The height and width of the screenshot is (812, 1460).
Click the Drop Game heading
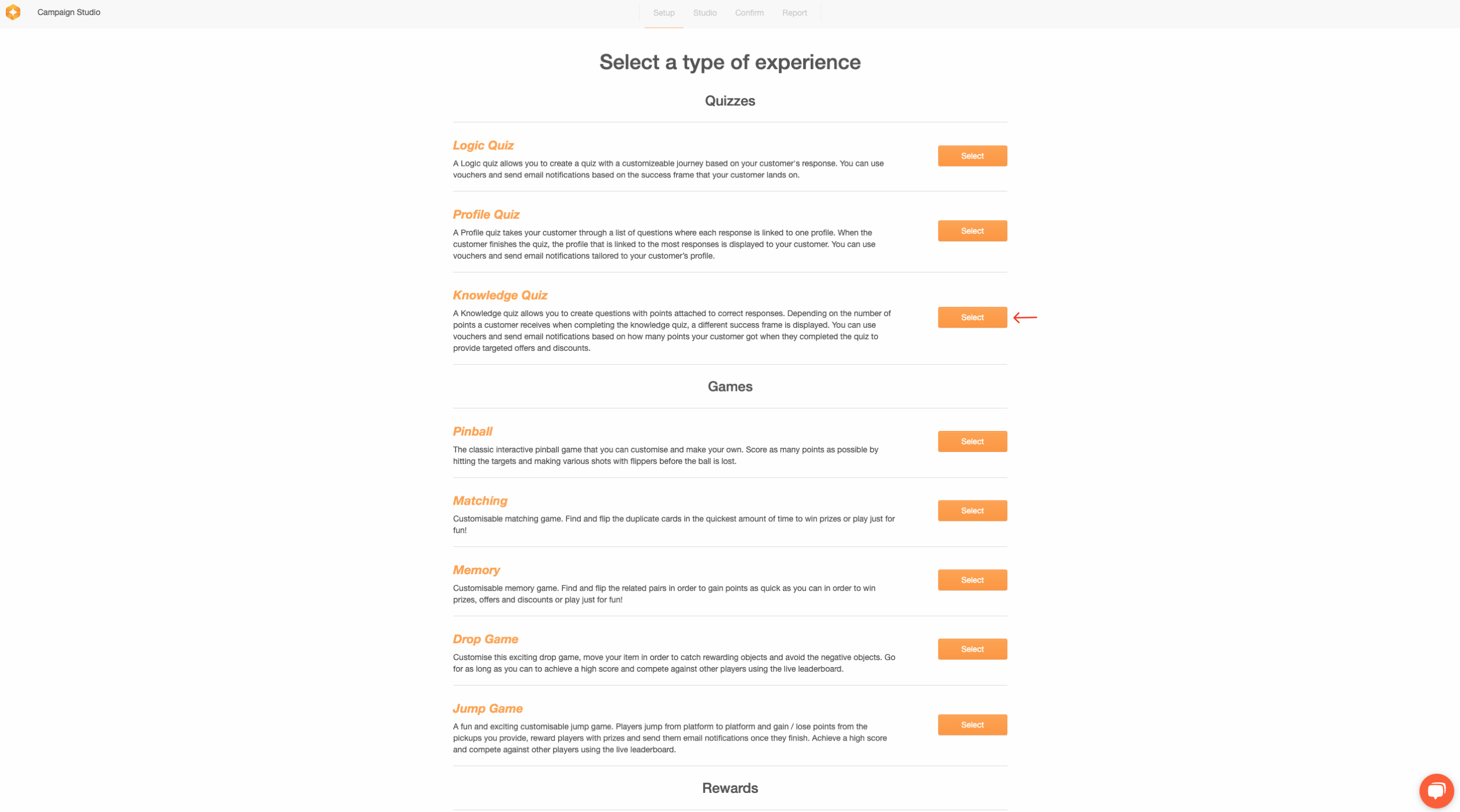[x=485, y=639]
